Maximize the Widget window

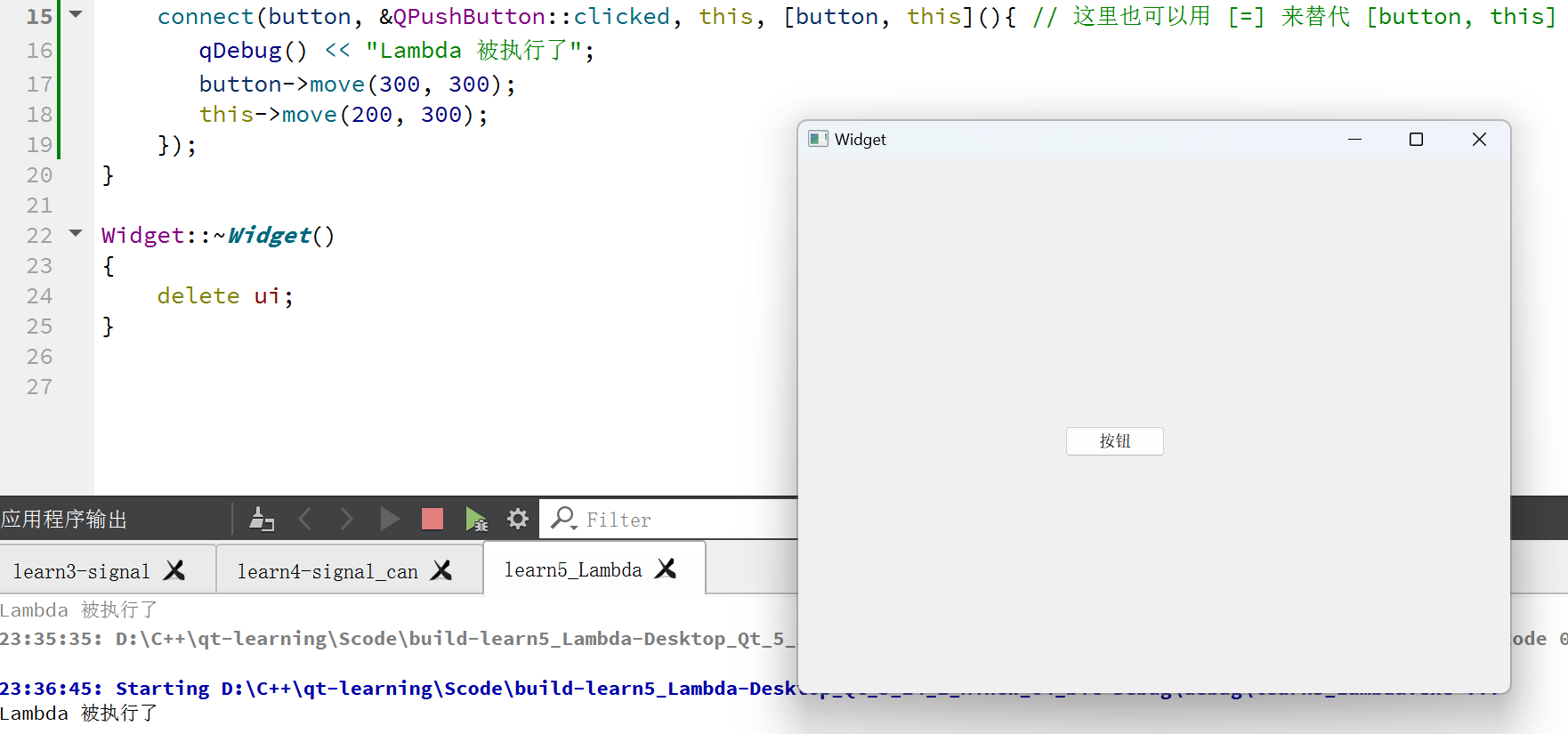click(x=1416, y=140)
